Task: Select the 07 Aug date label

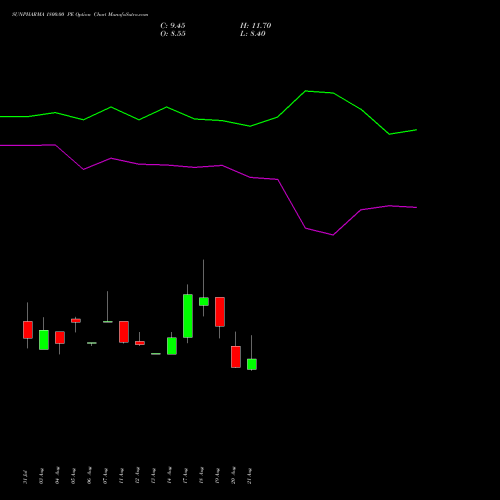Action: click(x=105, y=476)
